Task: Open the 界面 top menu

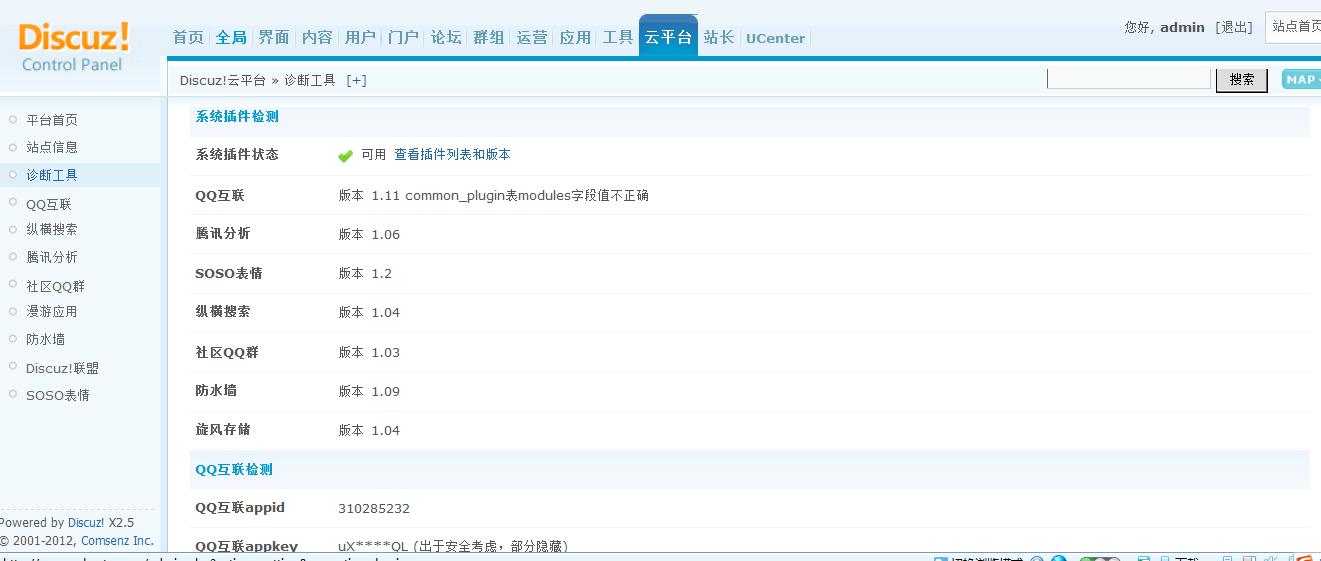Action: click(x=274, y=37)
